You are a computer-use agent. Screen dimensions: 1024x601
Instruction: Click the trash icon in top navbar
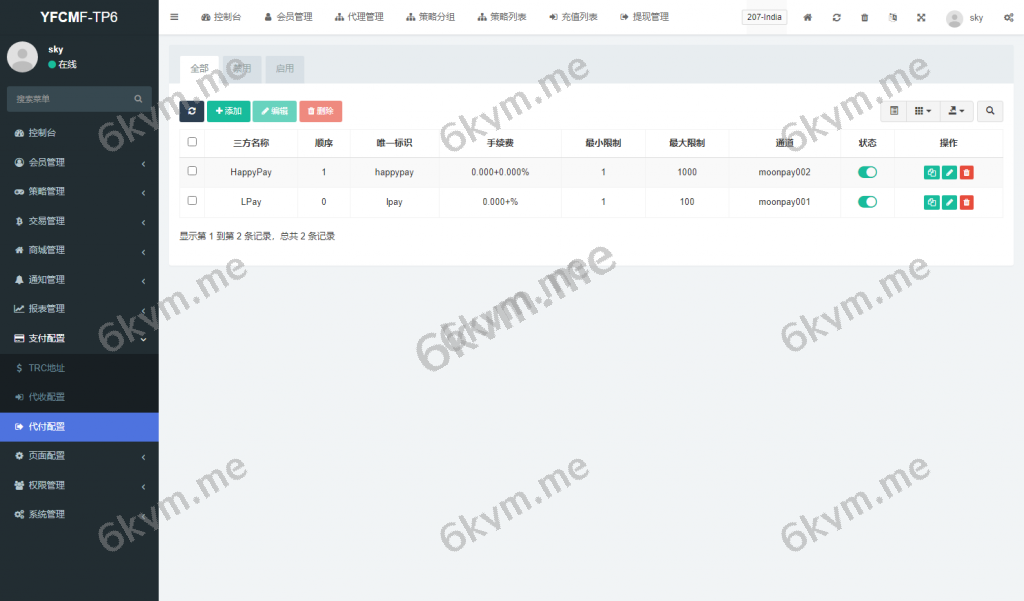tap(865, 17)
